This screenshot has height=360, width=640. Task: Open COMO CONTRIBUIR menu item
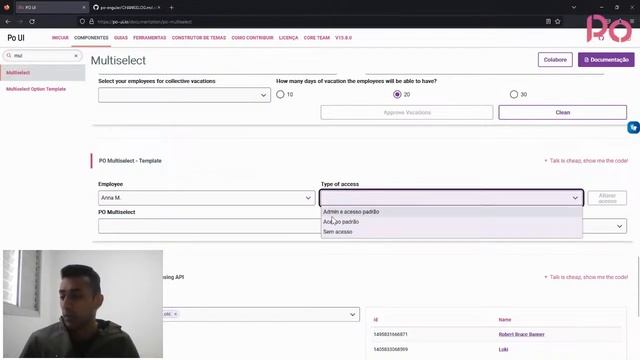(252, 38)
